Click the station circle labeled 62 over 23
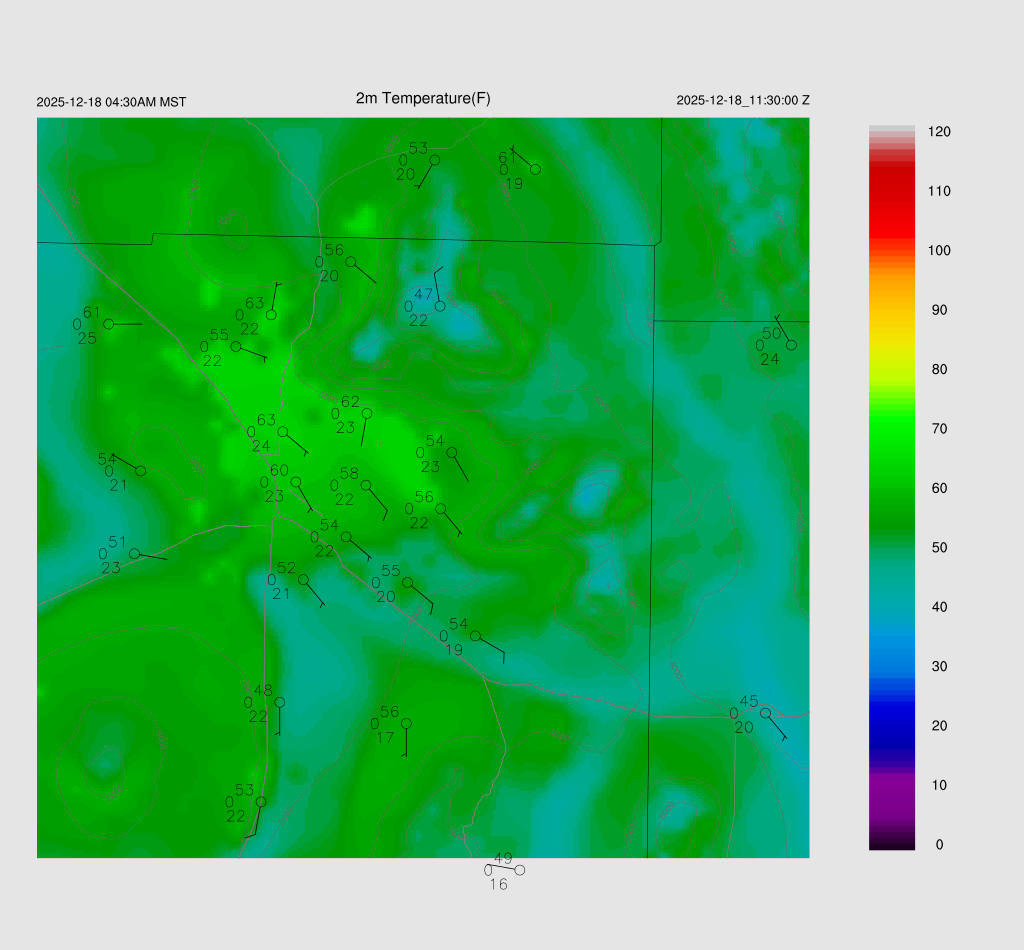The height and width of the screenshot is (950, 1024). click(x=367, y=413)
